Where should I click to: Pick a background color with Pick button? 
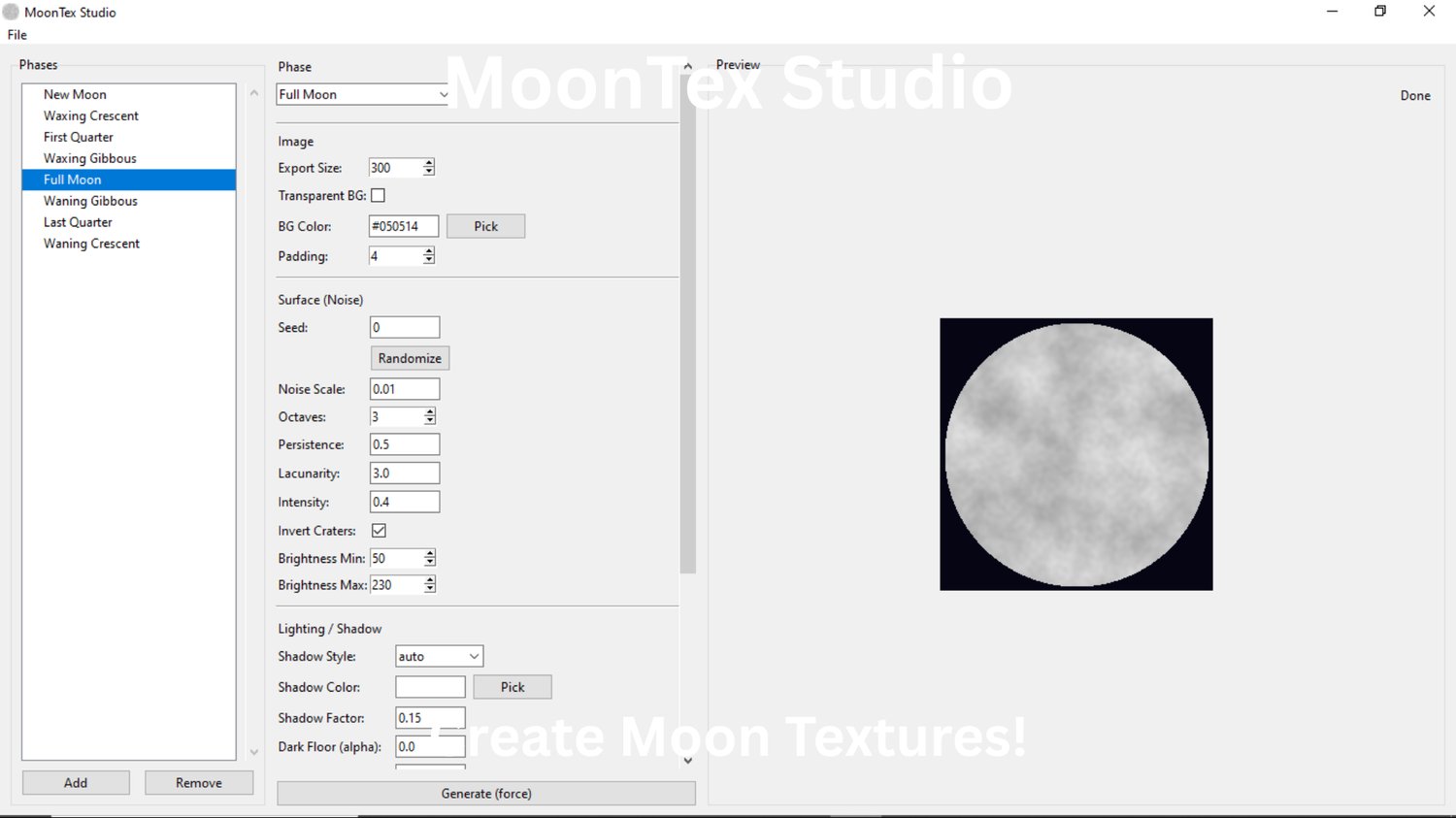pyautogui.click(x=486, y=226)
